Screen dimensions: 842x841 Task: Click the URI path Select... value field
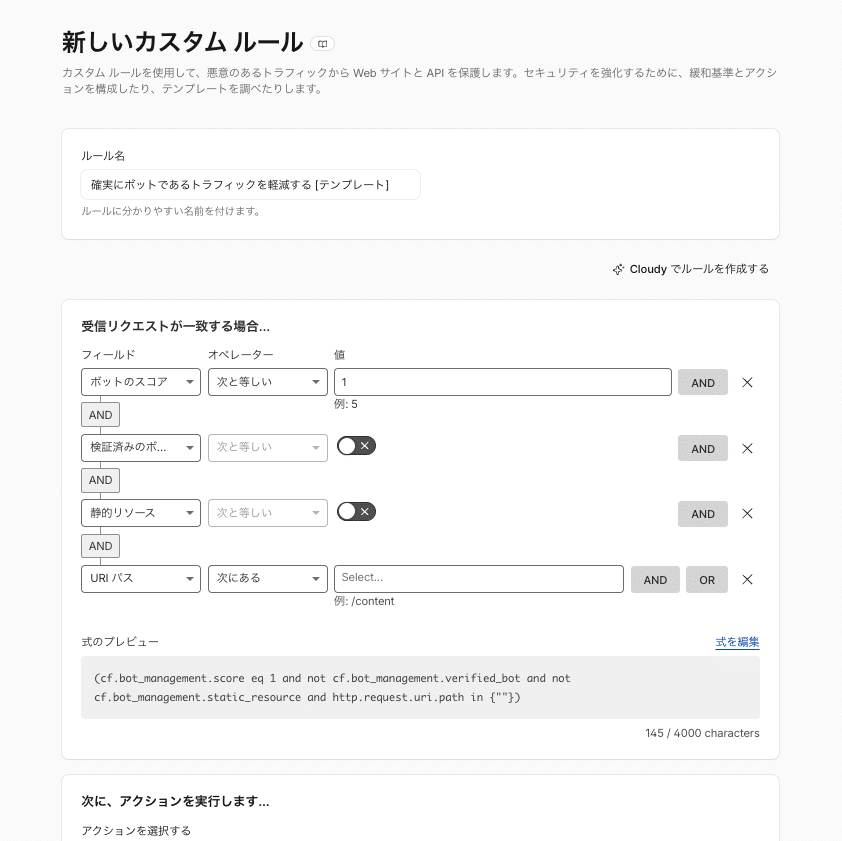(x=478, y=578)
